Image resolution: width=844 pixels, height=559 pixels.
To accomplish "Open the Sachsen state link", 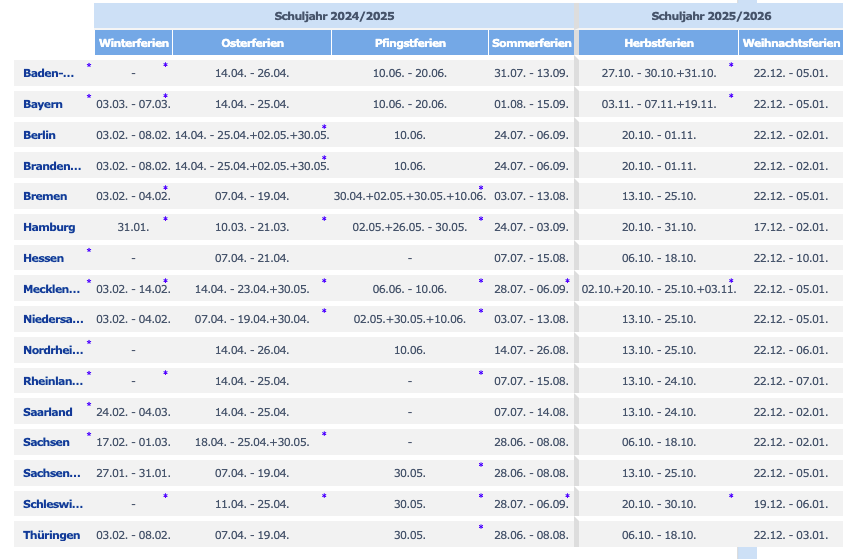I will tap(46, 442).
